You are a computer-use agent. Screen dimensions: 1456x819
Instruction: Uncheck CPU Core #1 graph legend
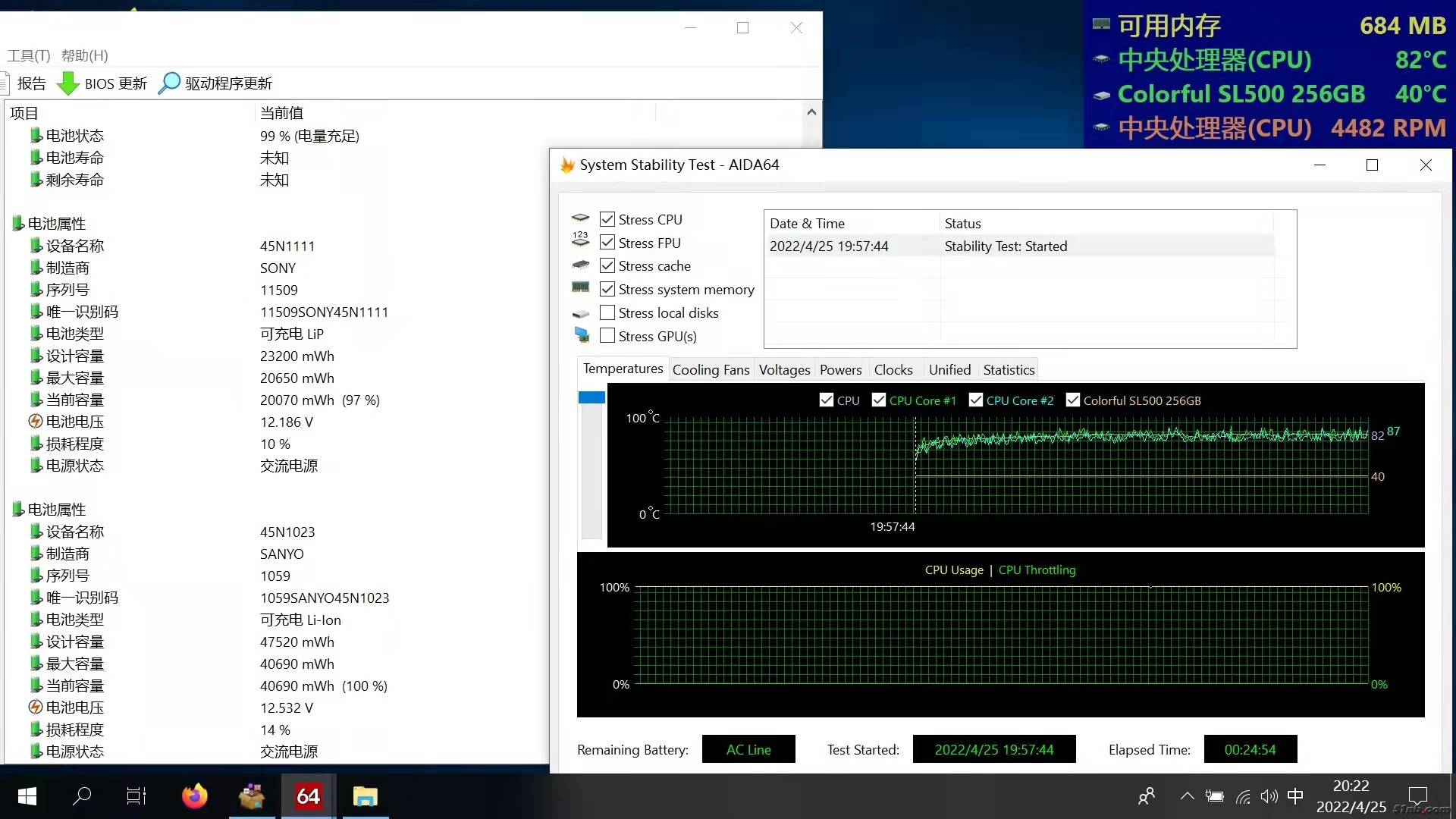(x=879, y=400)
